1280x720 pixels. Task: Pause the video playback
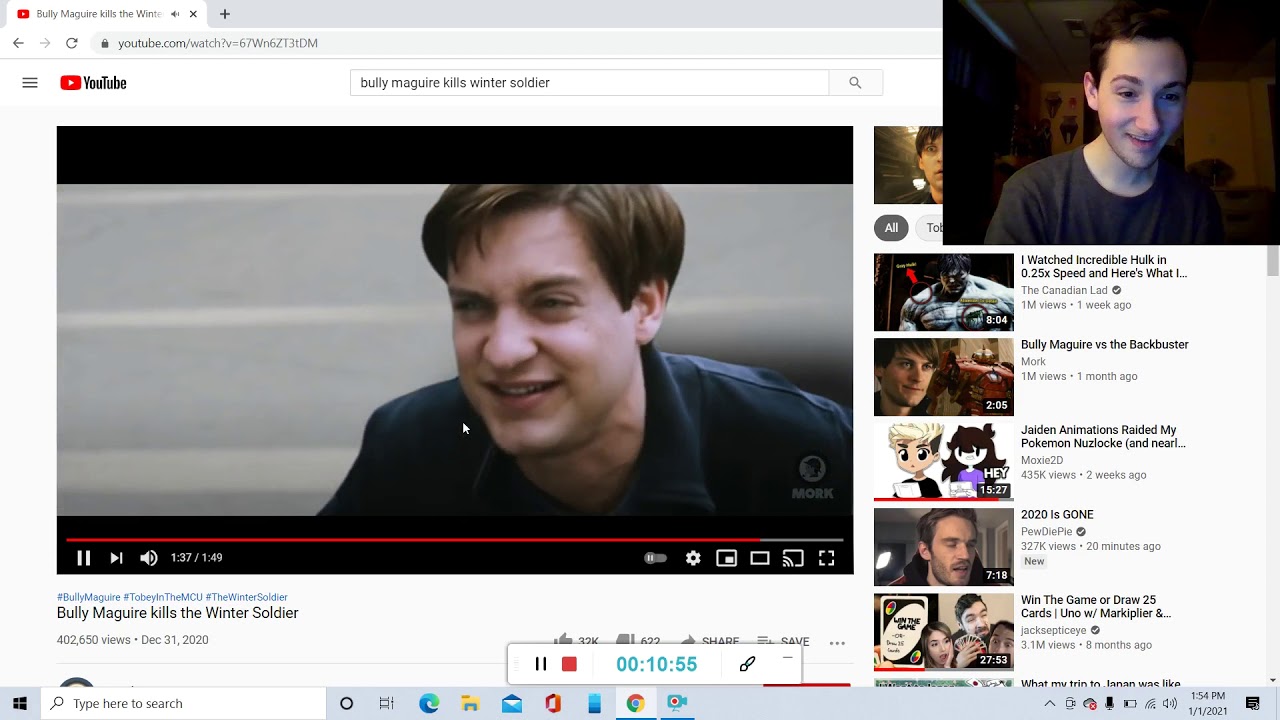(x=84, y=558)
